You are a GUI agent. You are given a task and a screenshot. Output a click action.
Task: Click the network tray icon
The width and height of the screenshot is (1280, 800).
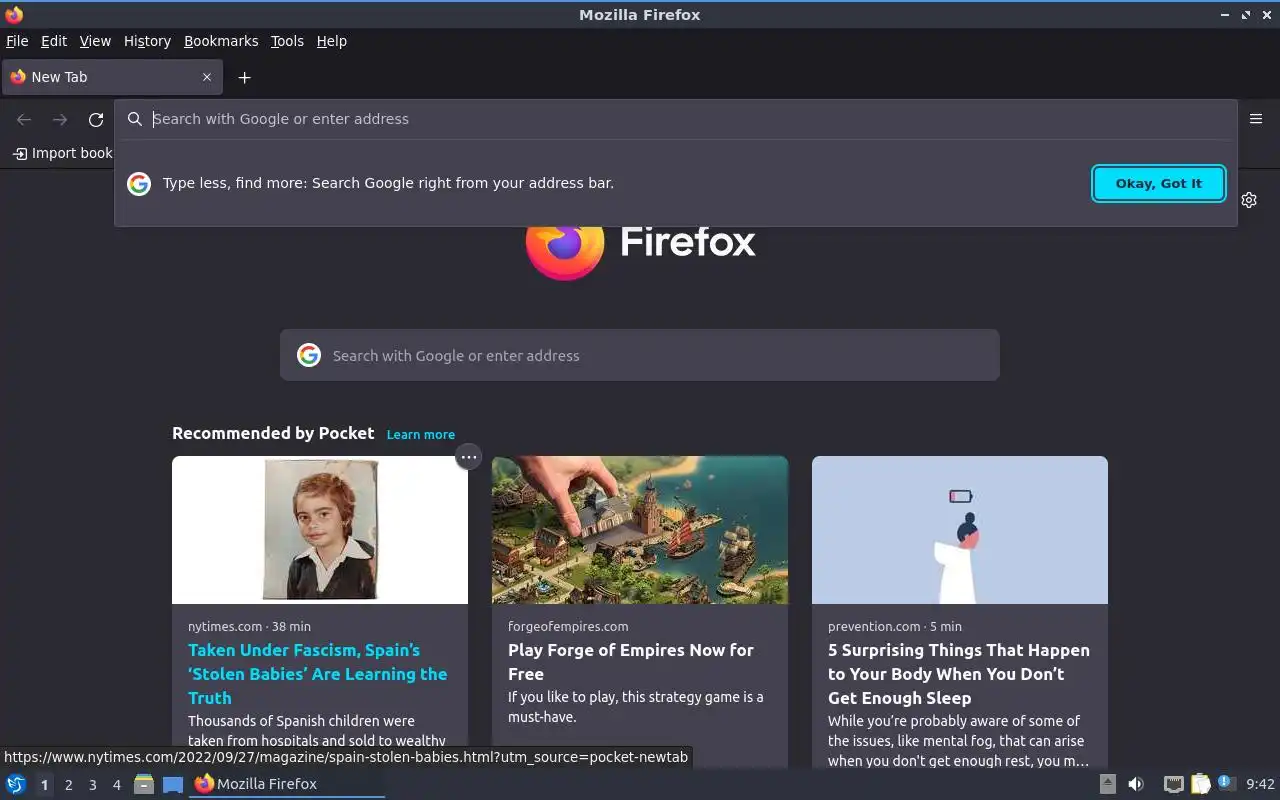tap(1174, 784)
